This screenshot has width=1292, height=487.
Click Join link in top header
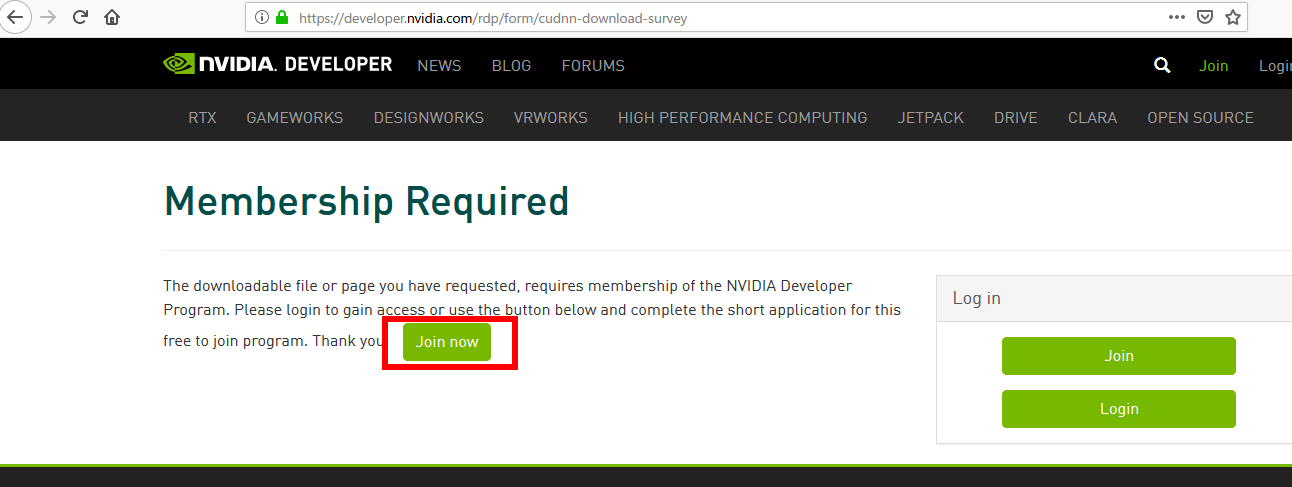click(1214, 65)
